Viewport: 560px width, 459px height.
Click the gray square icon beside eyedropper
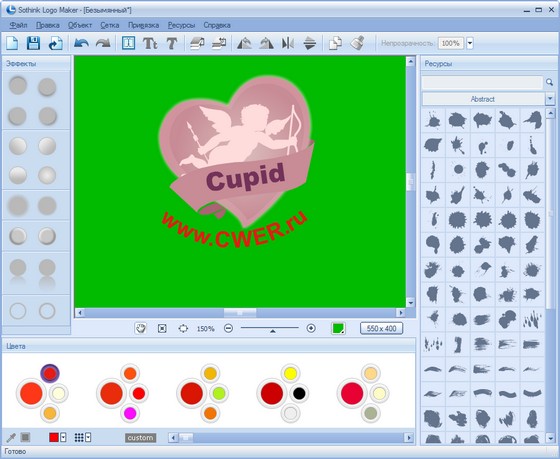tap(25, 437)
